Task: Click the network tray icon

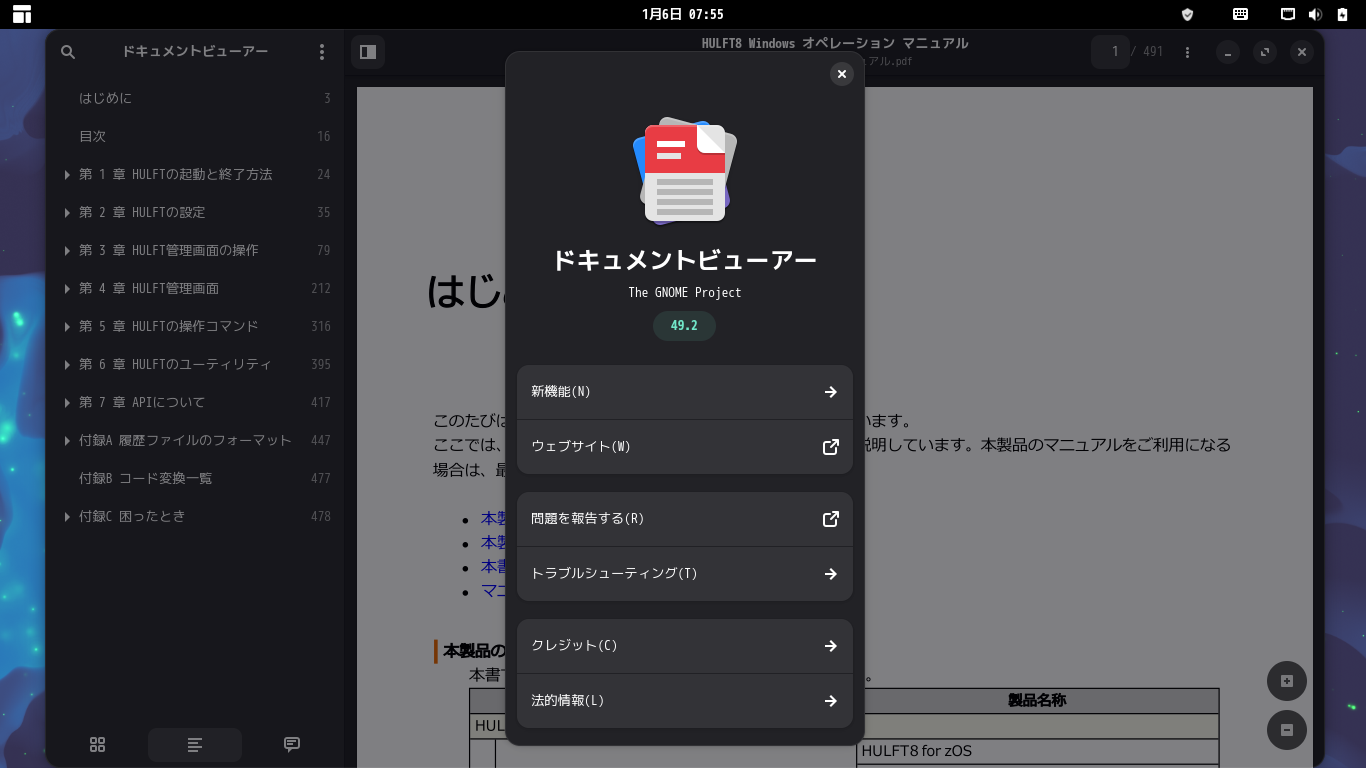Action: tap(1289, 14)
